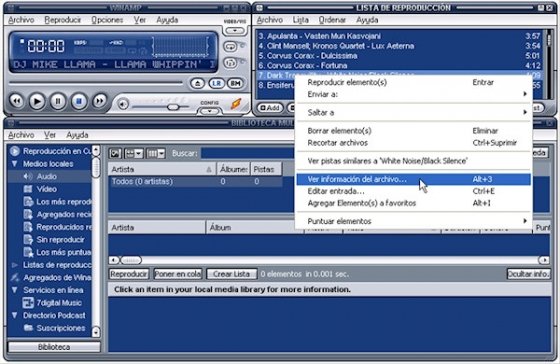Click the Reproducir button in library

pos(129,274)
